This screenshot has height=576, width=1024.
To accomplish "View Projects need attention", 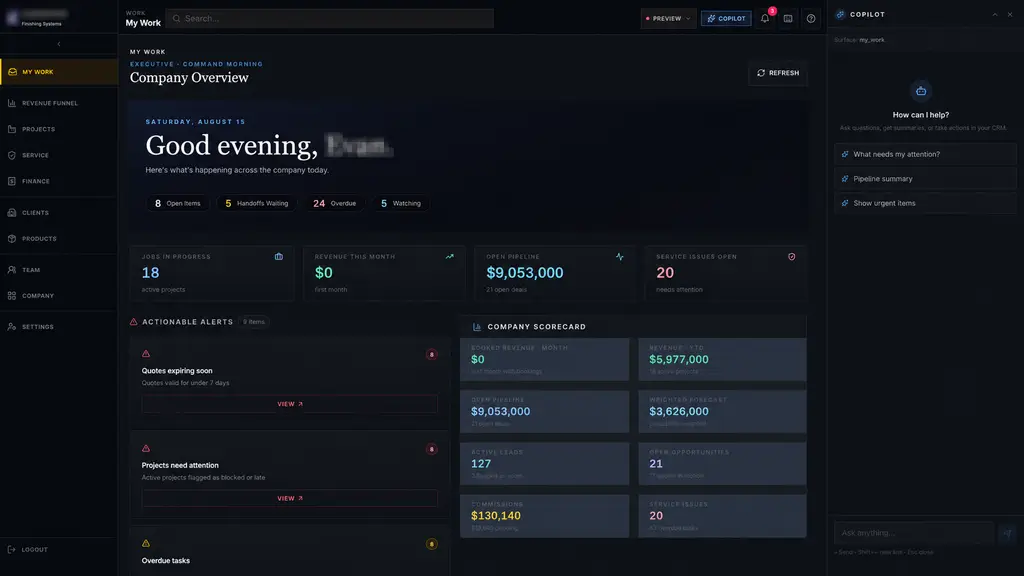I will (290, 498).
